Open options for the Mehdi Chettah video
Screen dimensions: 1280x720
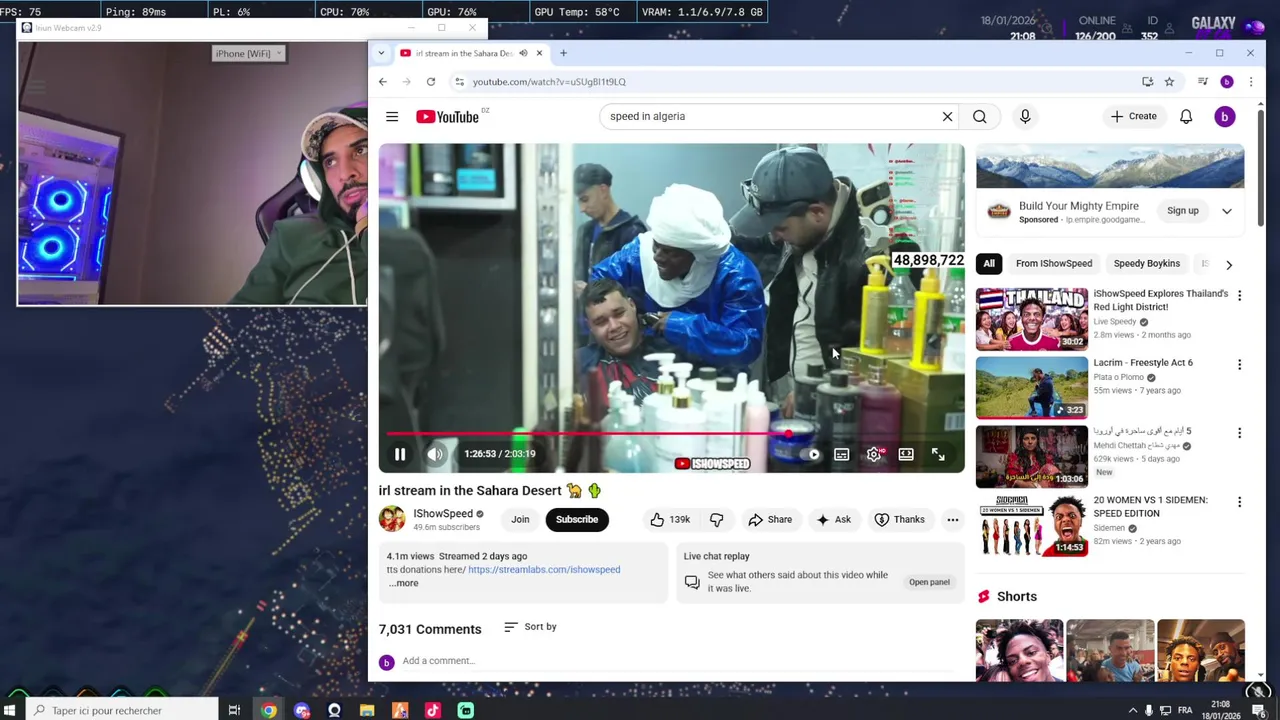(1239, 433)
